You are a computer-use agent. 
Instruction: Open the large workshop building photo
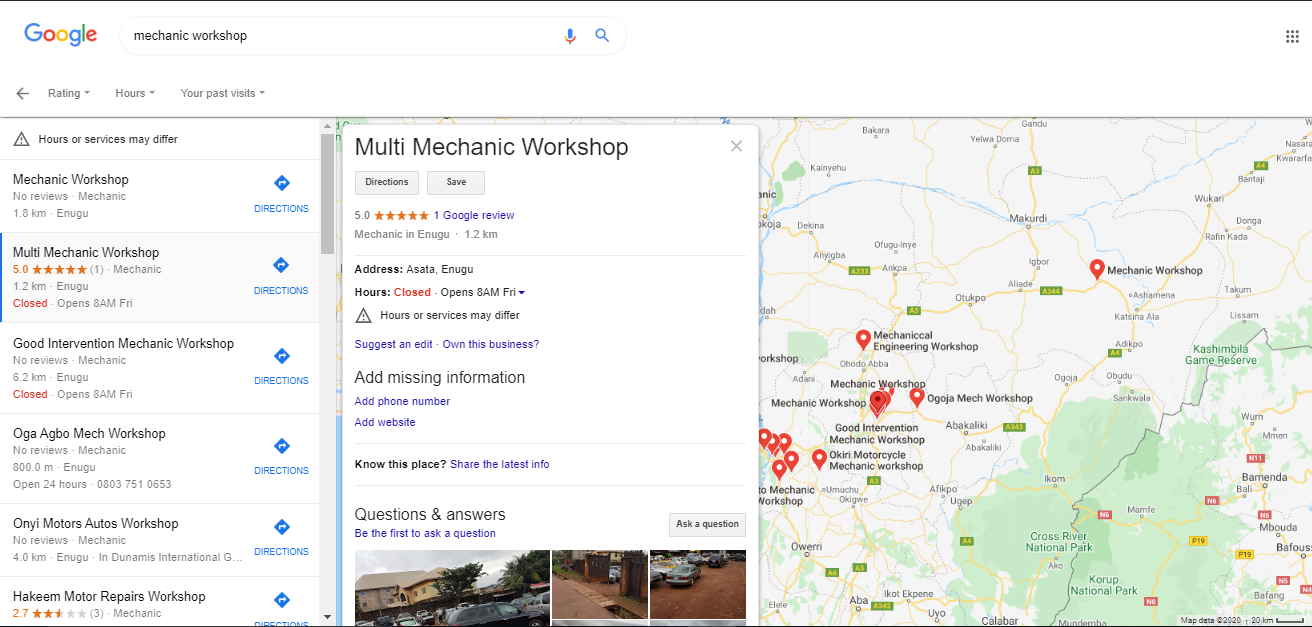coord(452,588)
